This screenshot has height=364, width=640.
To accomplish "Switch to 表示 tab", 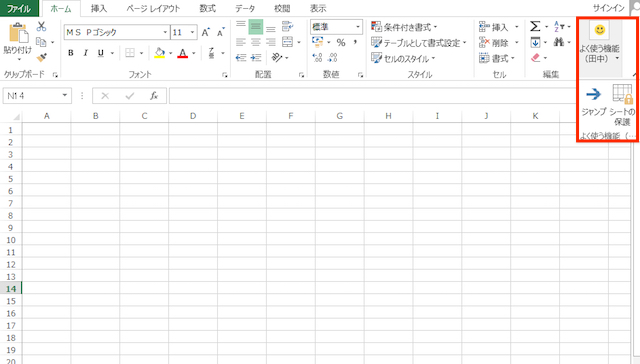I will click(x=318, y=8).
